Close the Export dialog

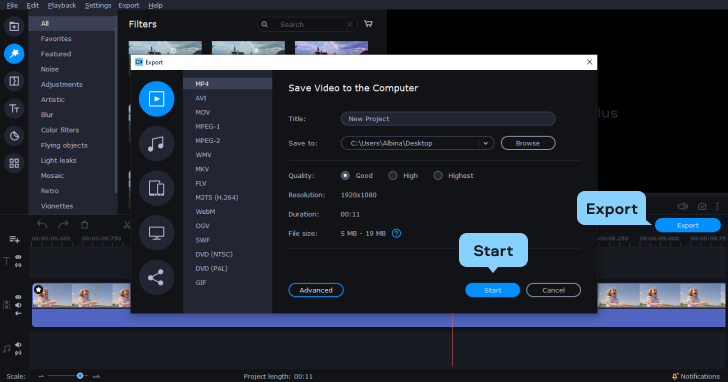pos(589,62)
